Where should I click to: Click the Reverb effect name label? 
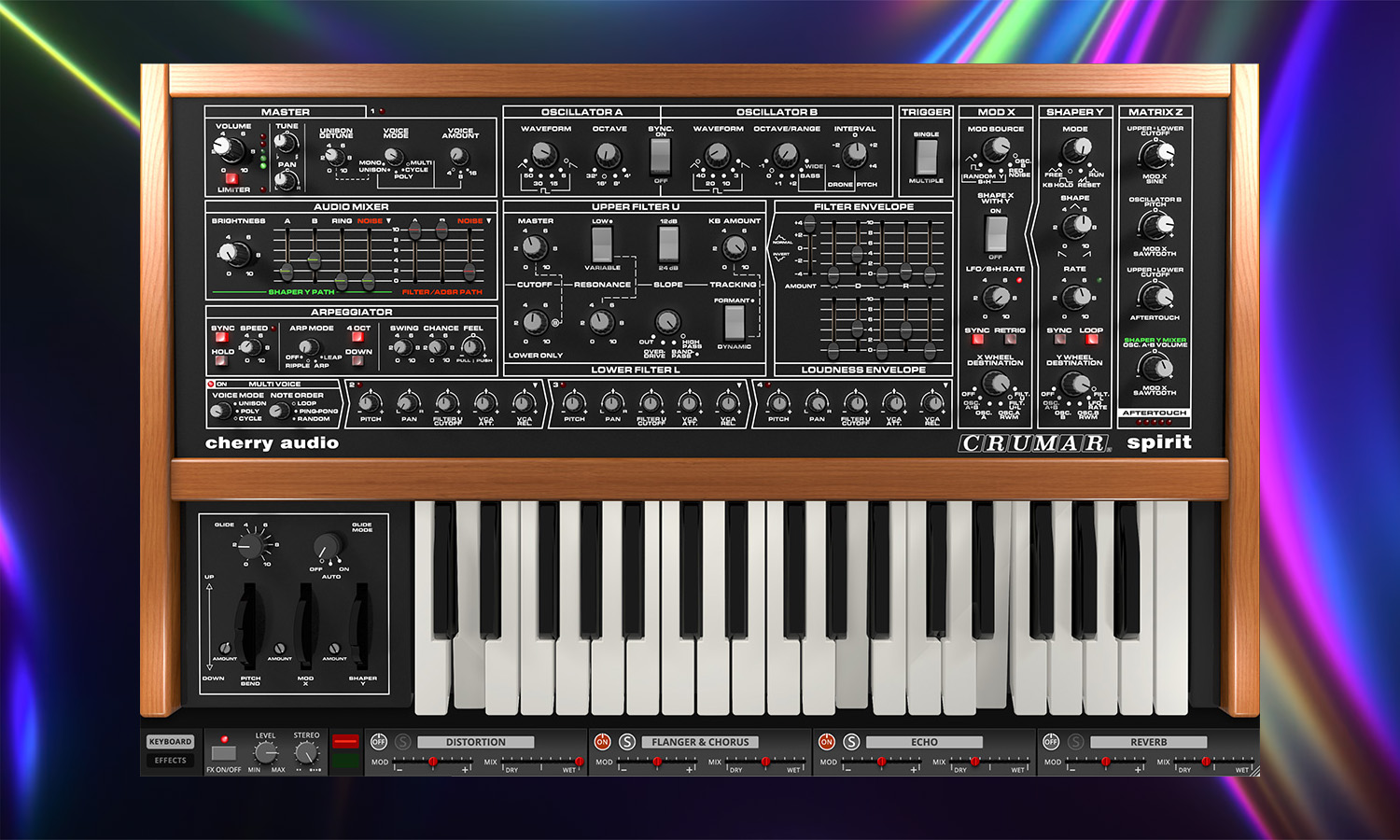(x=1148, y=742)
